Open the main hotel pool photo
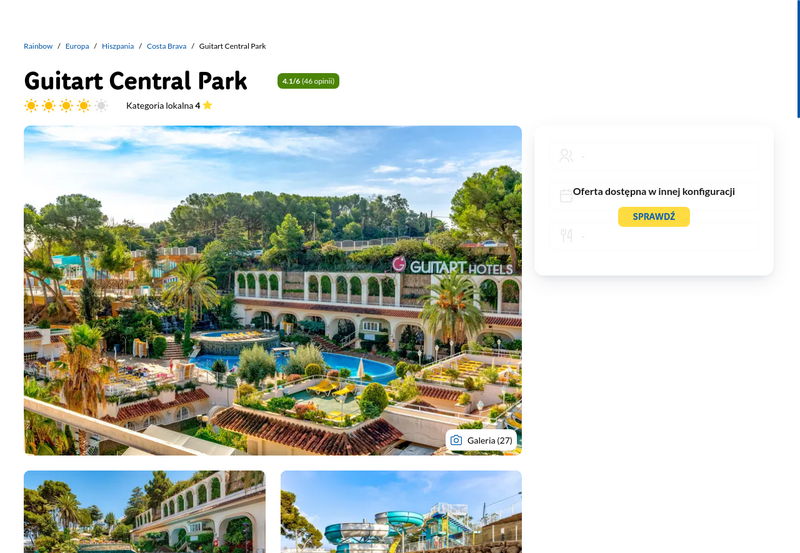The image size is (800, 553). click(x=273, y=290)
